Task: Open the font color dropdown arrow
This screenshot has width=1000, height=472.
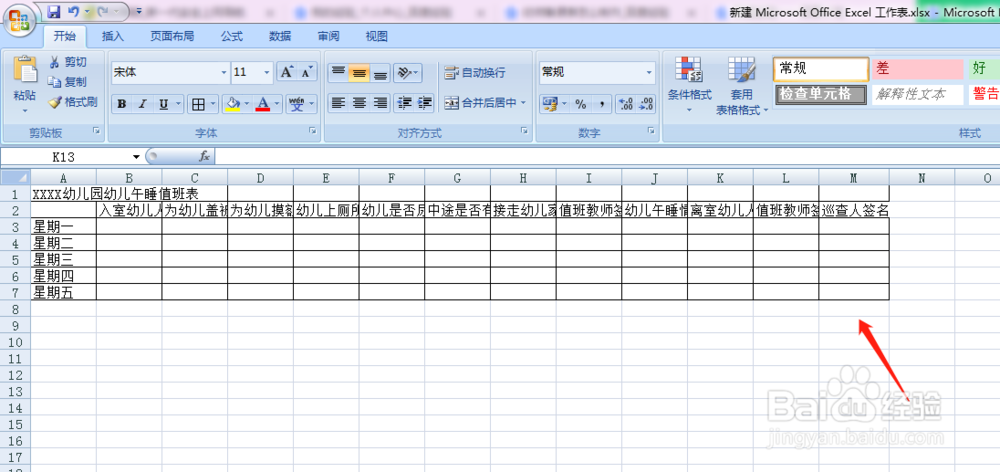Action: coord(276,104)
